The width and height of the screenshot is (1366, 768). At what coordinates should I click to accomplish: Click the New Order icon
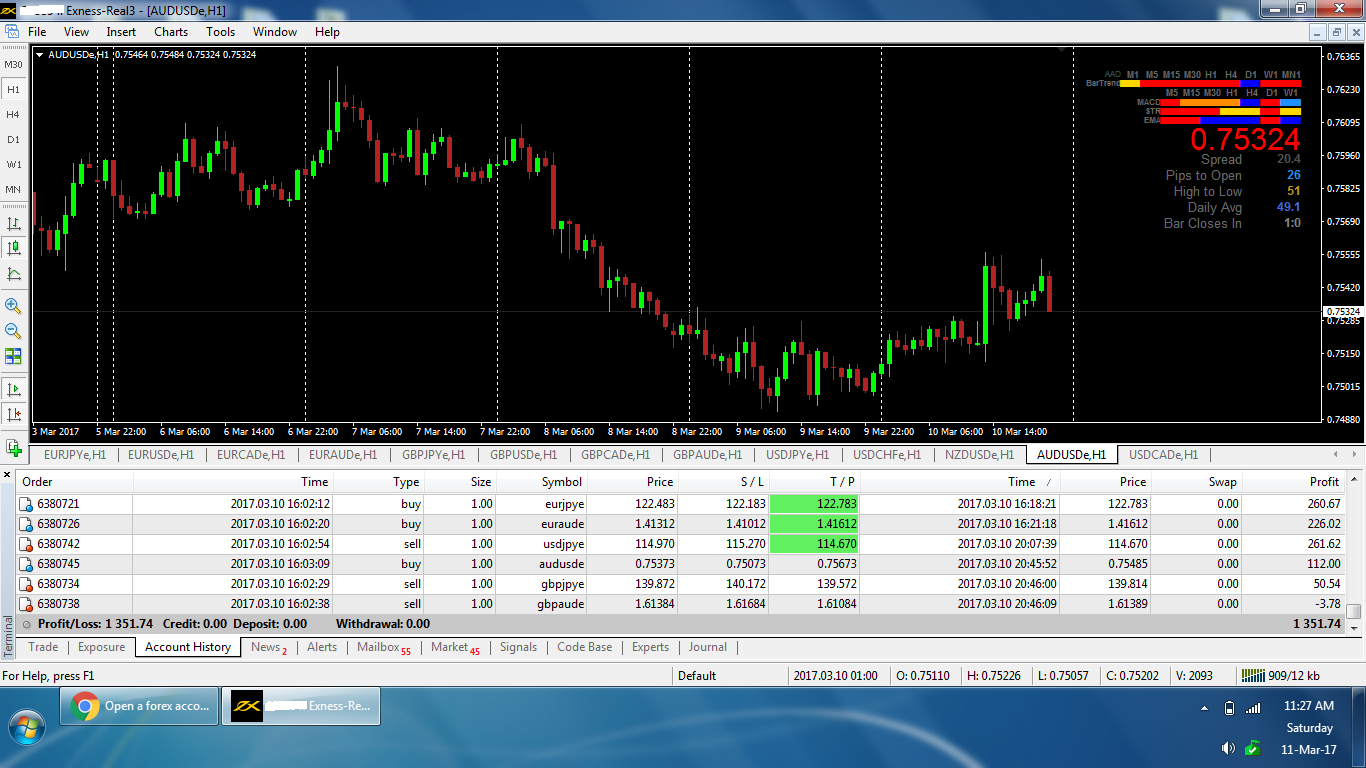point(13,447)
